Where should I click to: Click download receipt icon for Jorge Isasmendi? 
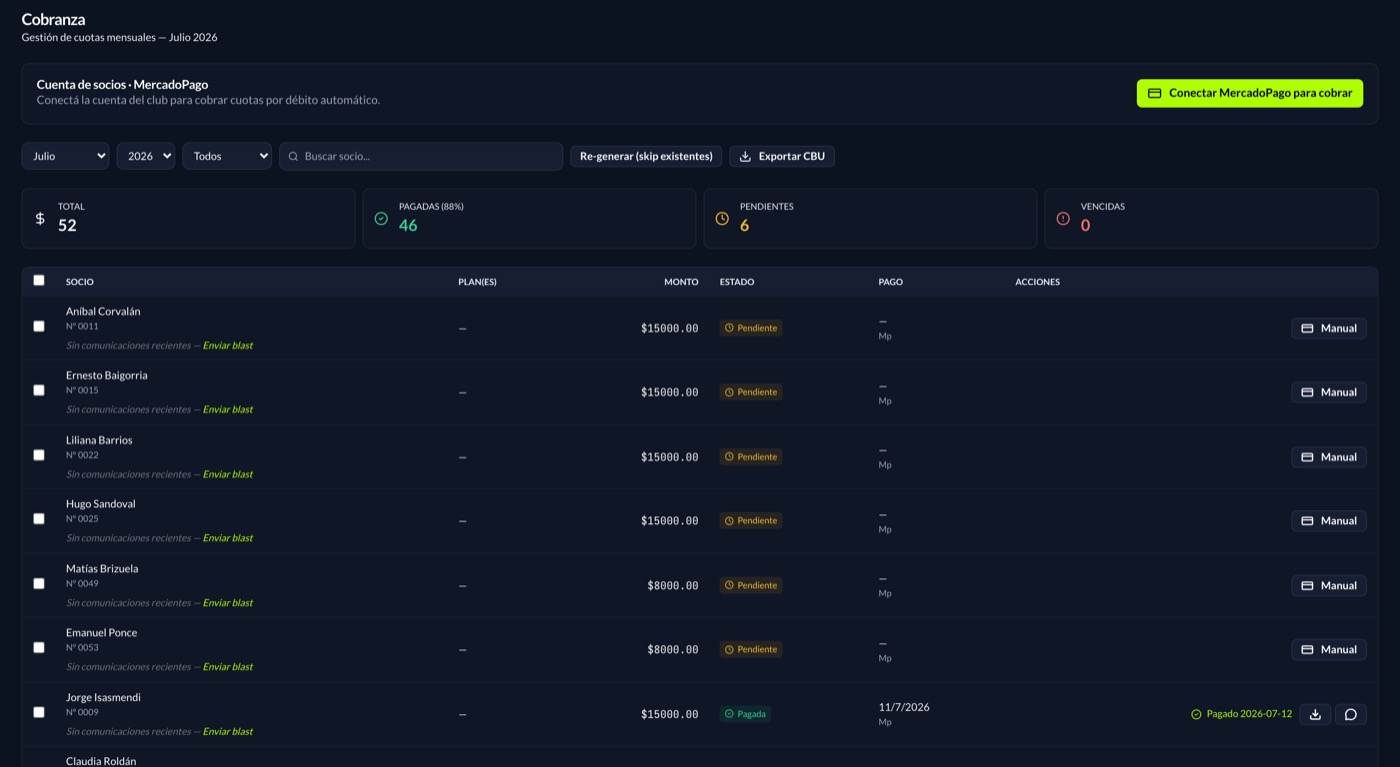tap(1315, 714)
